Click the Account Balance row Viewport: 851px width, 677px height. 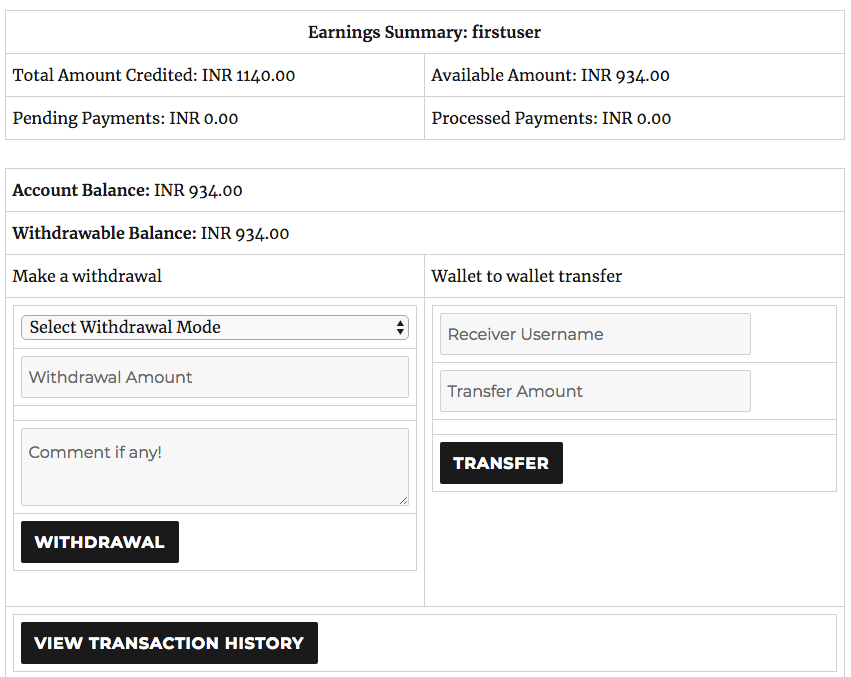point(424,190)
